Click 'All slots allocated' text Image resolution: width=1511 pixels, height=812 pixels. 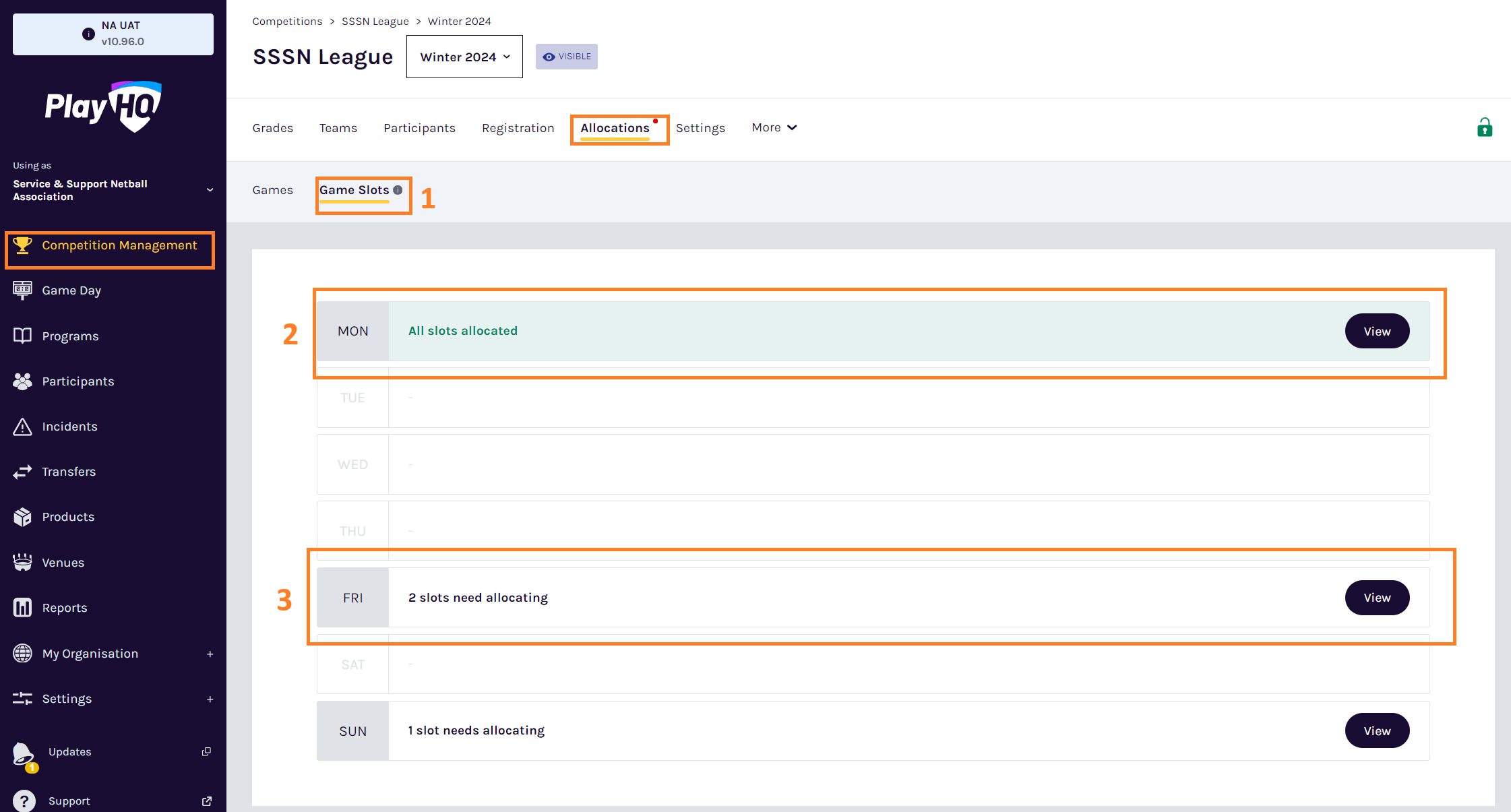click(463, 331)
